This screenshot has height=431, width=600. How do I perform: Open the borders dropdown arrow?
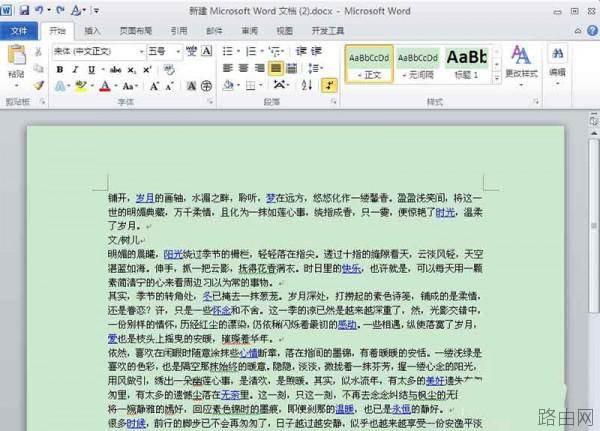[x=261, y=85]
